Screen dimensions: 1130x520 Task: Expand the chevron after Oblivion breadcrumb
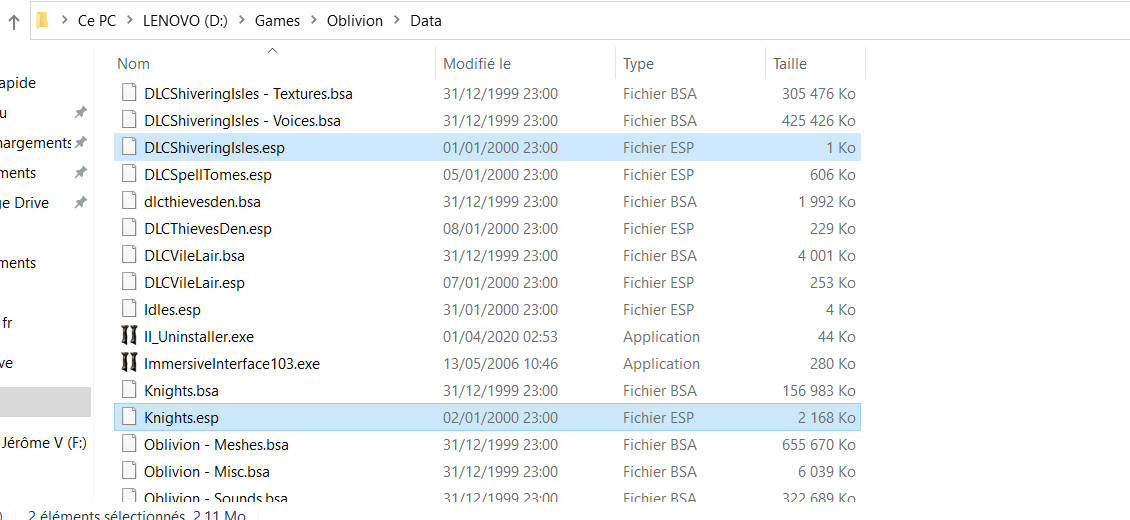[397, 21]
